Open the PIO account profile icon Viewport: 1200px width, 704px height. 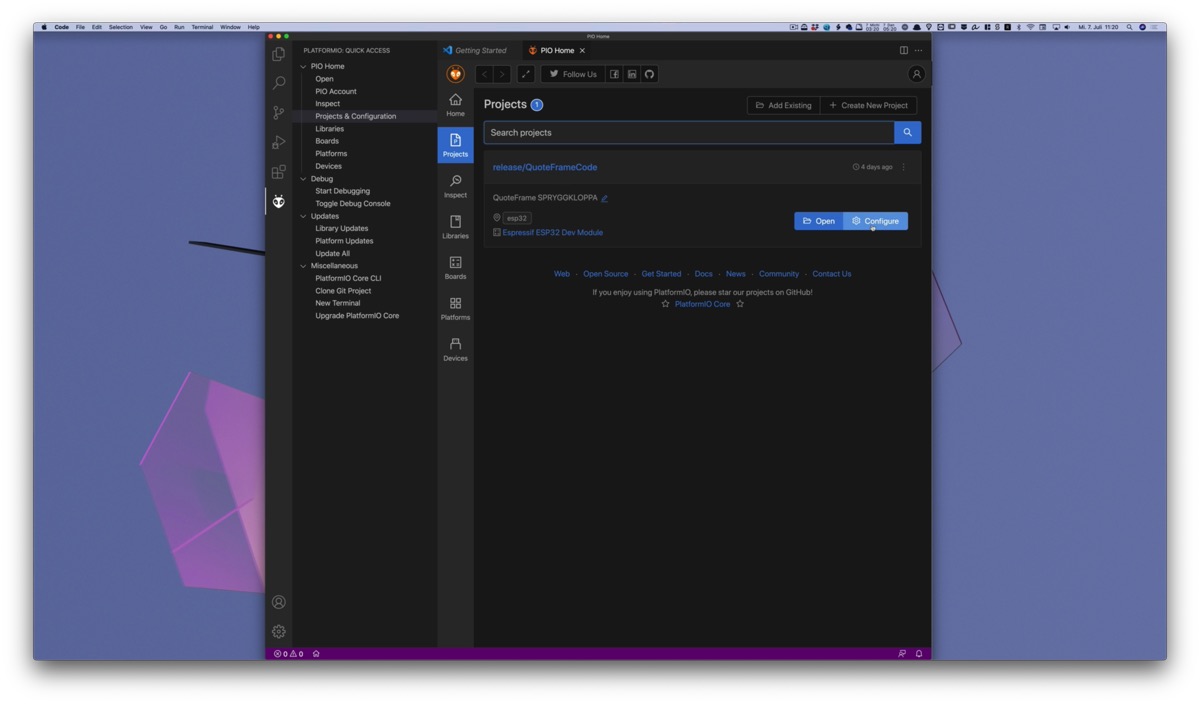[916, 74]
